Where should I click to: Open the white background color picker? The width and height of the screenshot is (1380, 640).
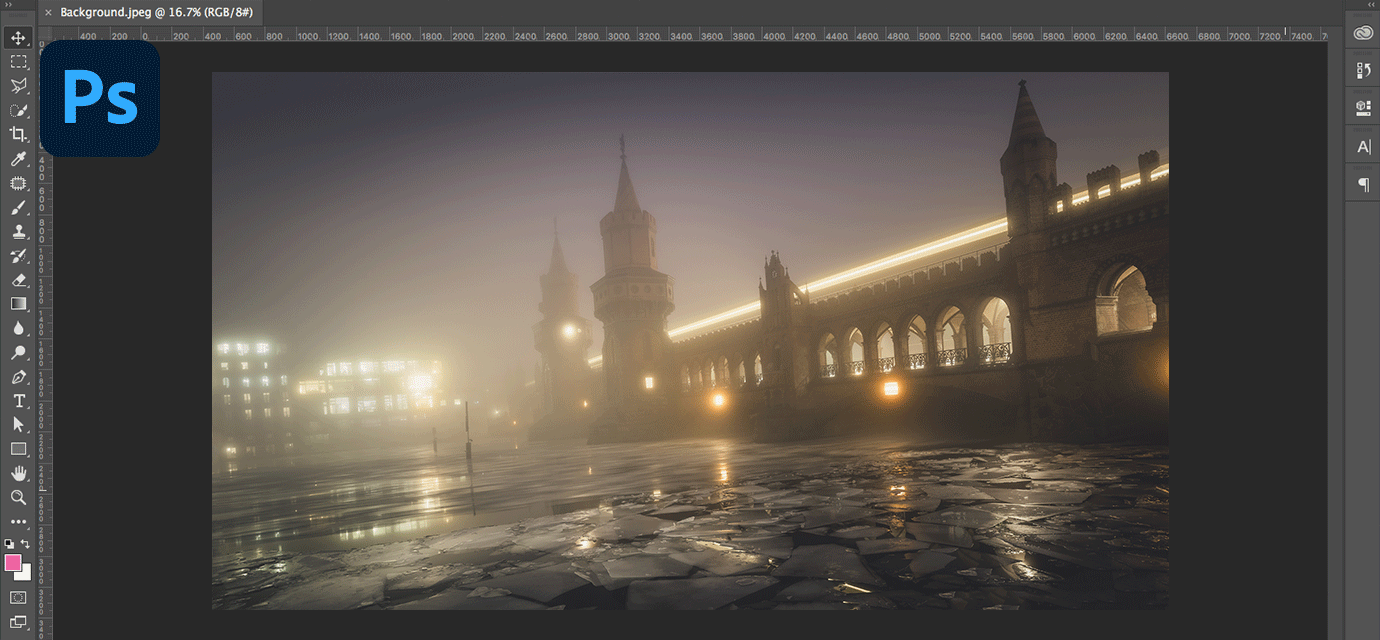(x=25, y=574)
